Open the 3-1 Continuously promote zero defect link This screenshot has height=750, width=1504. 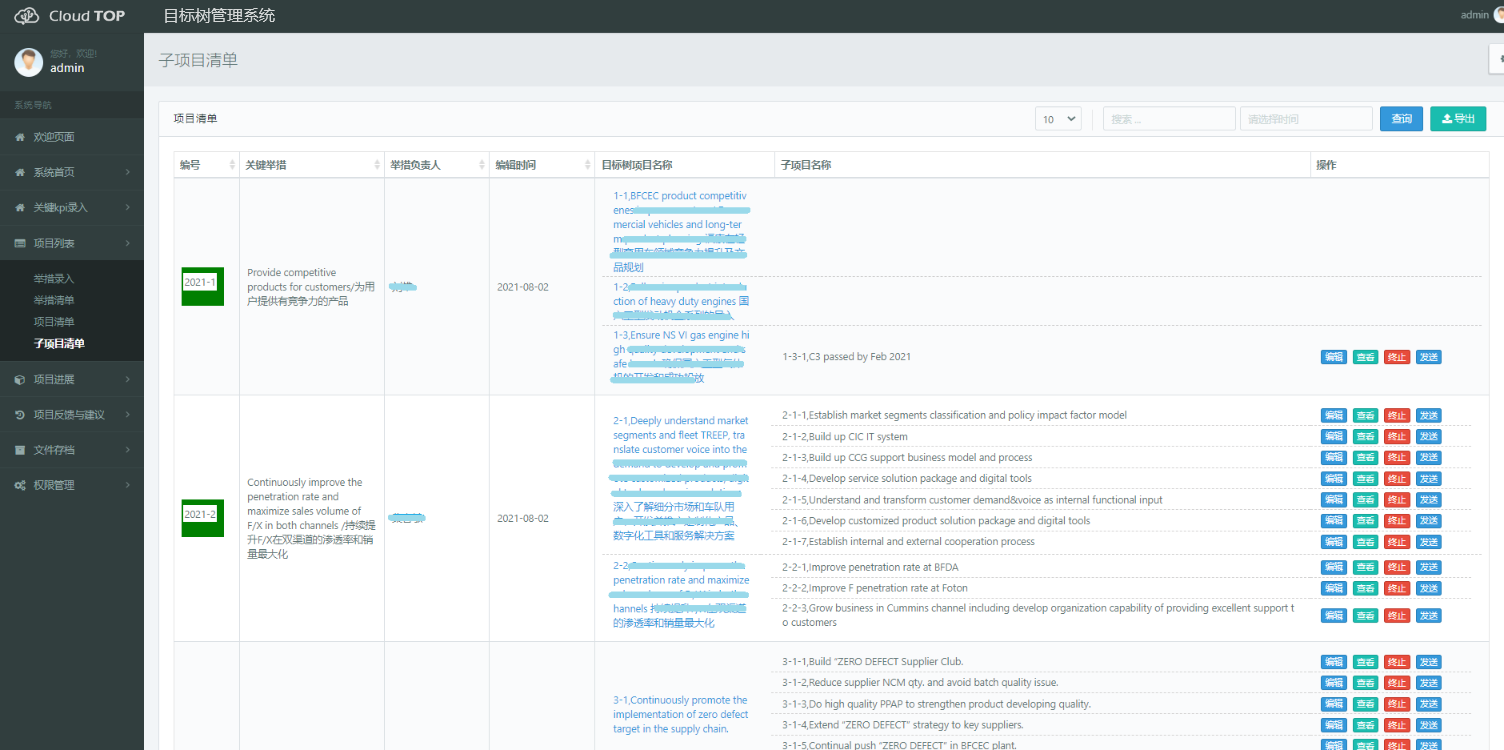pos(681,714)
